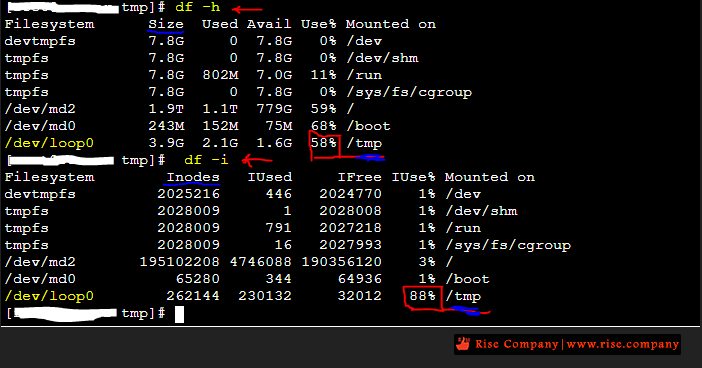This screenshot has height=368, width=702.
Task: Click the used inodes value '4746088'
Action: (x=261, y=262)
